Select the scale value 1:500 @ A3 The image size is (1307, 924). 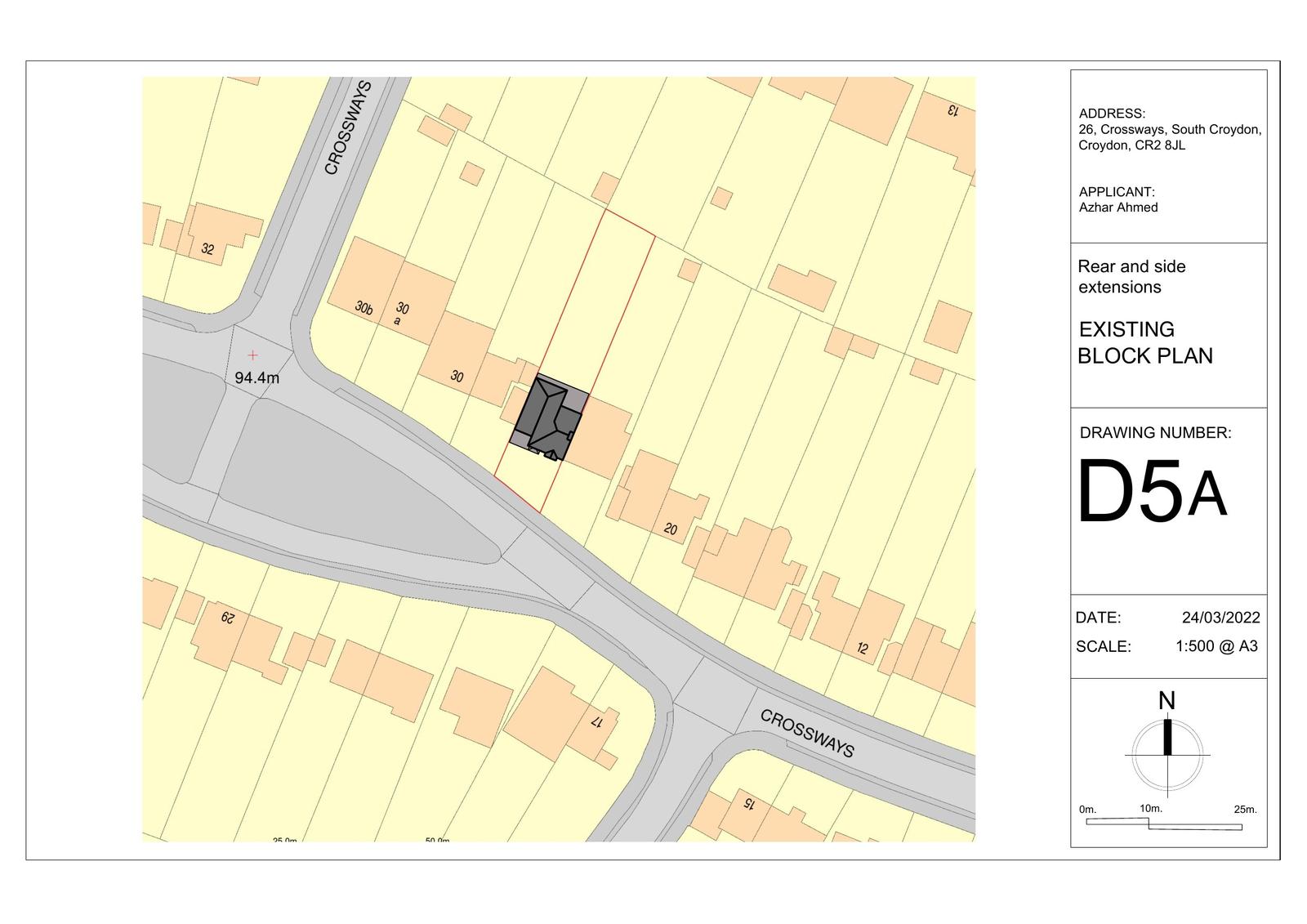(1216, 646)
